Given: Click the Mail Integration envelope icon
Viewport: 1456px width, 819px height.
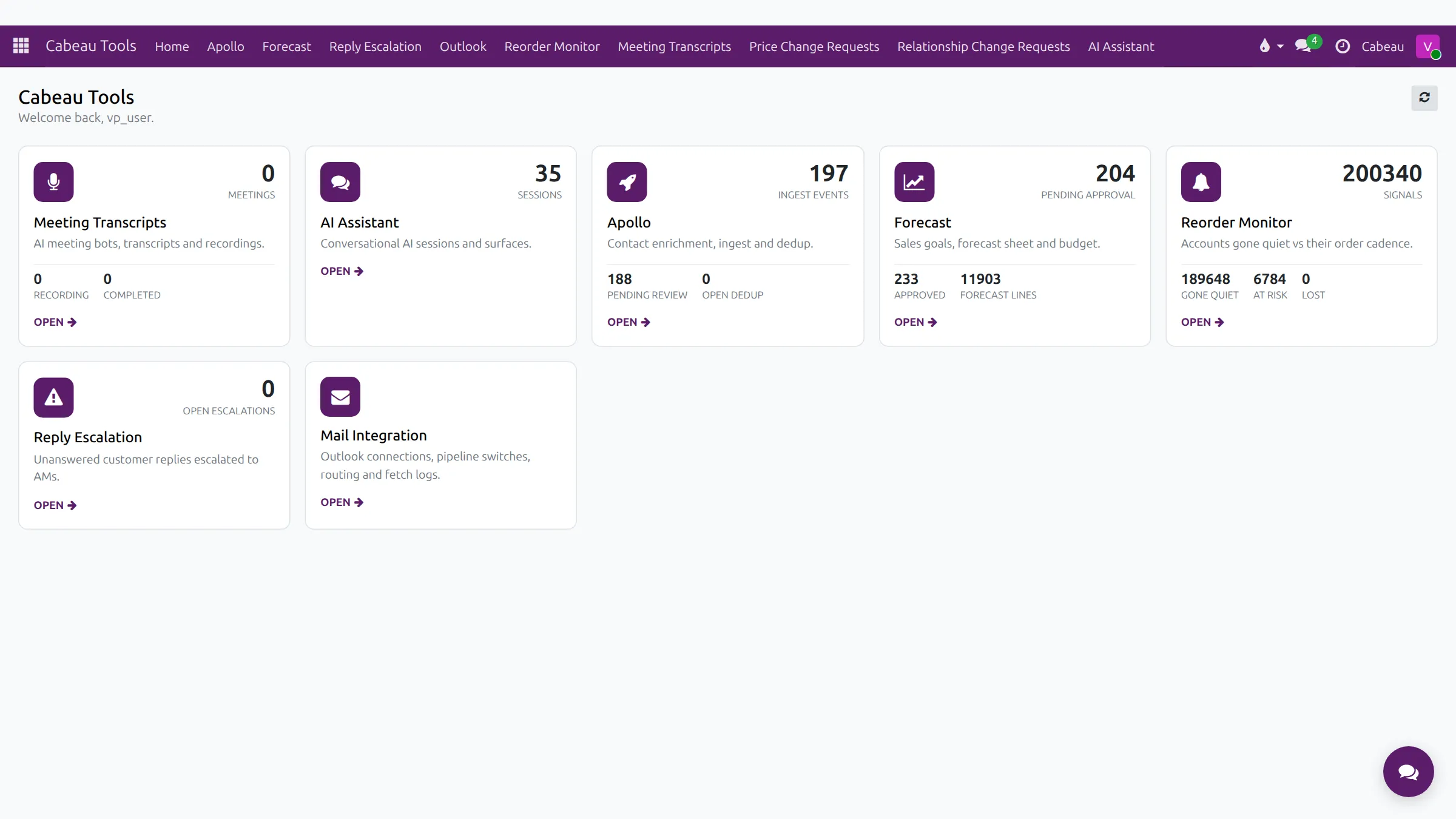Looking at the screenshot, I should pos(340,397).
